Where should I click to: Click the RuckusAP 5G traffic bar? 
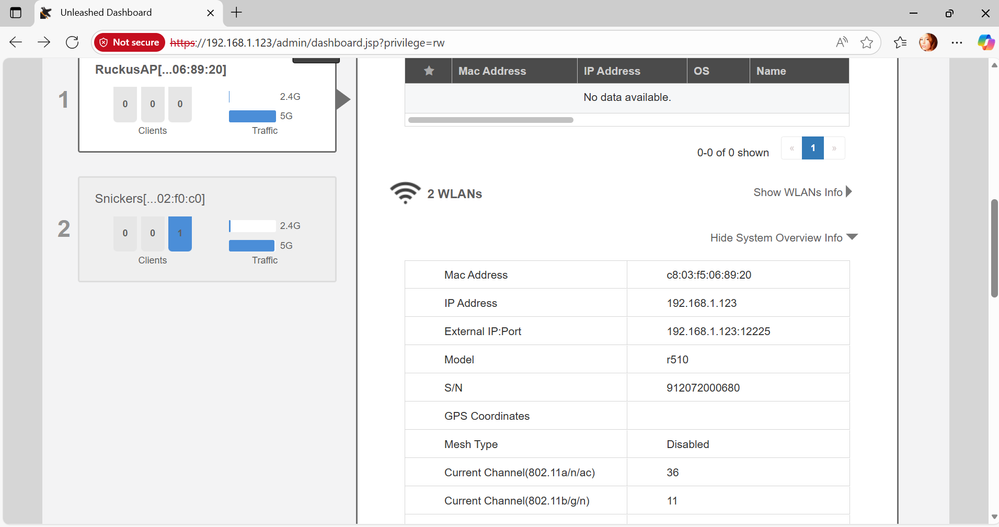pyautogui.click(x=252, y=116)
